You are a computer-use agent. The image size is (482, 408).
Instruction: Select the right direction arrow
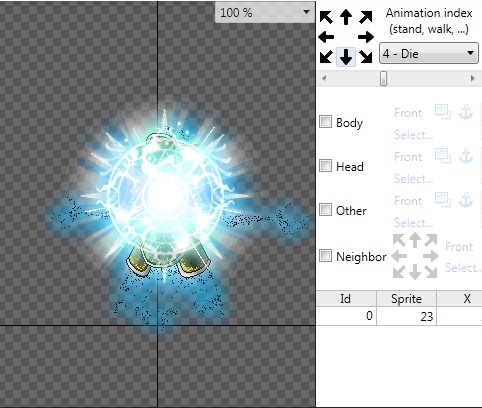pos(366,37)
